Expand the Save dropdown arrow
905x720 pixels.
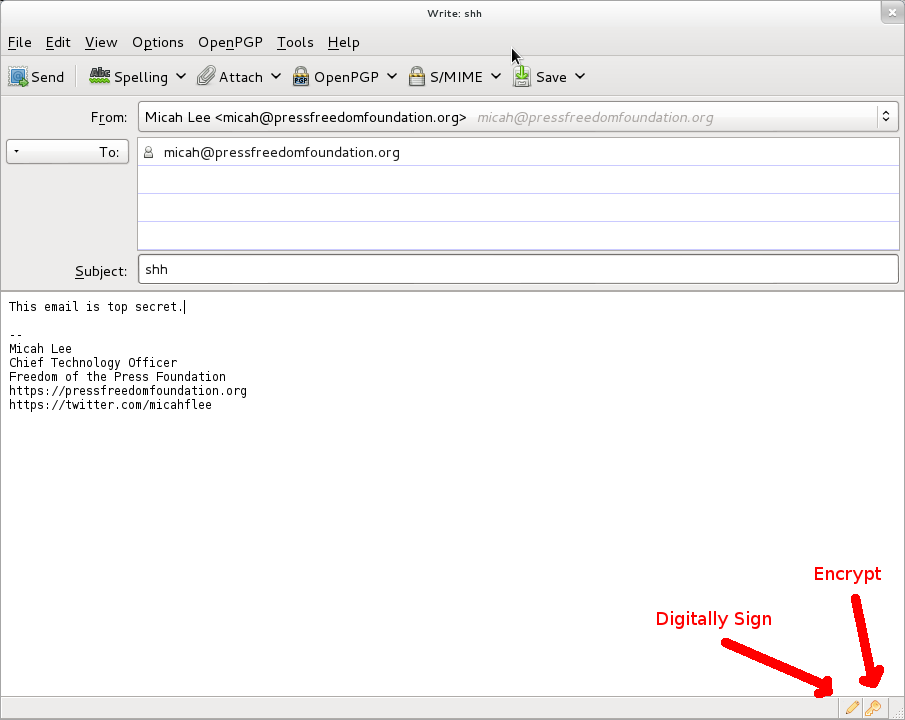click(x=580, y=76)
